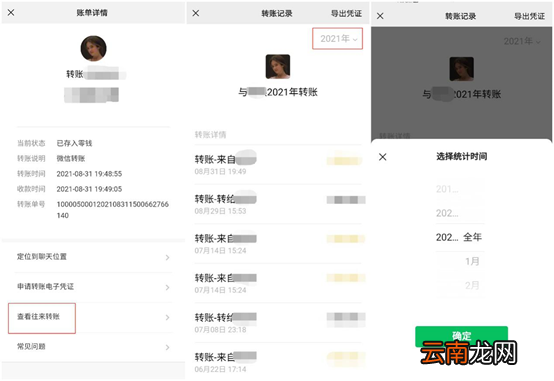Screen dimensions: 554x381
Task: Expand the chevron on 申请转账电子凭证 row
Action: point(167,288)
